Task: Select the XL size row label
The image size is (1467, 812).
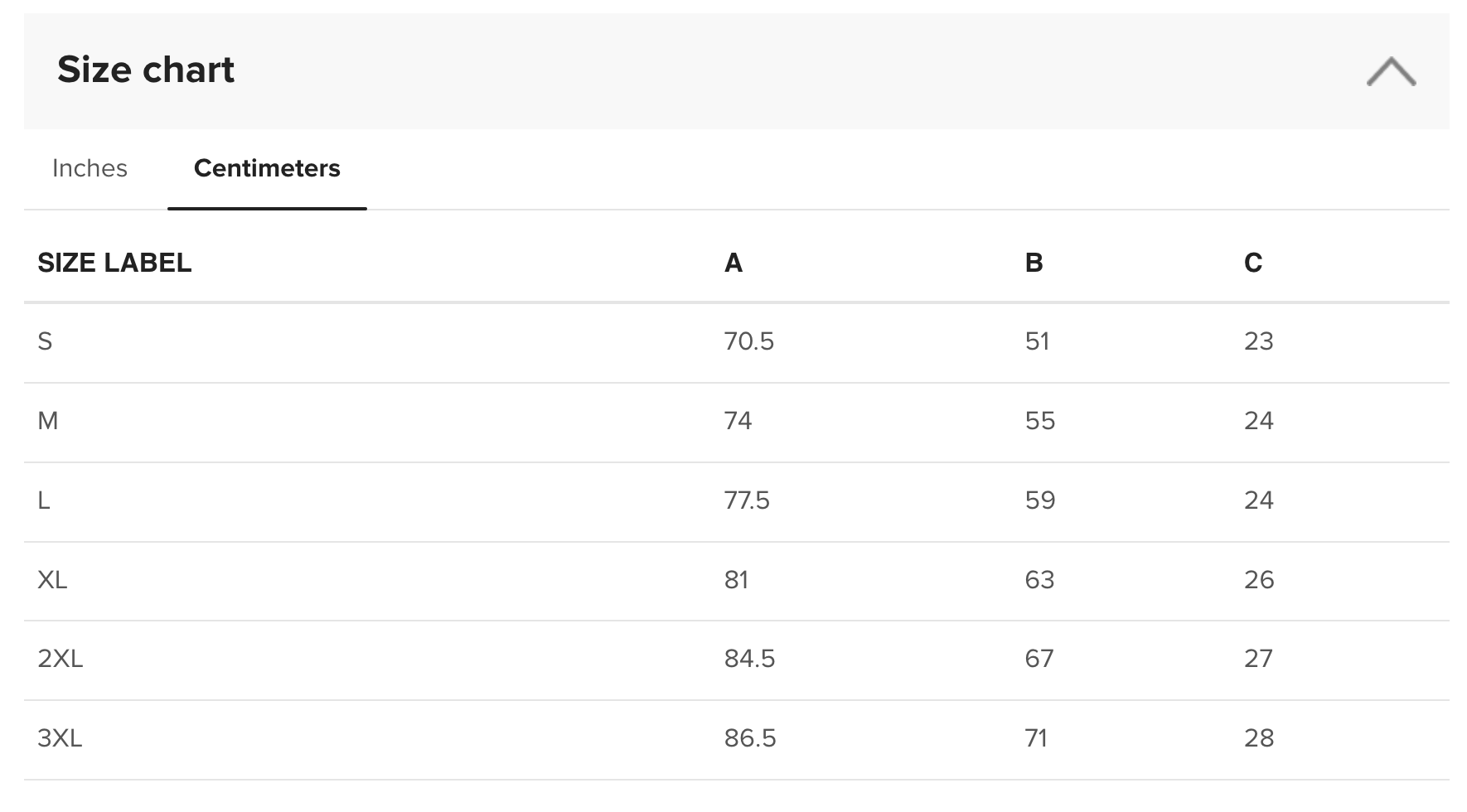Action: (52, 580)
